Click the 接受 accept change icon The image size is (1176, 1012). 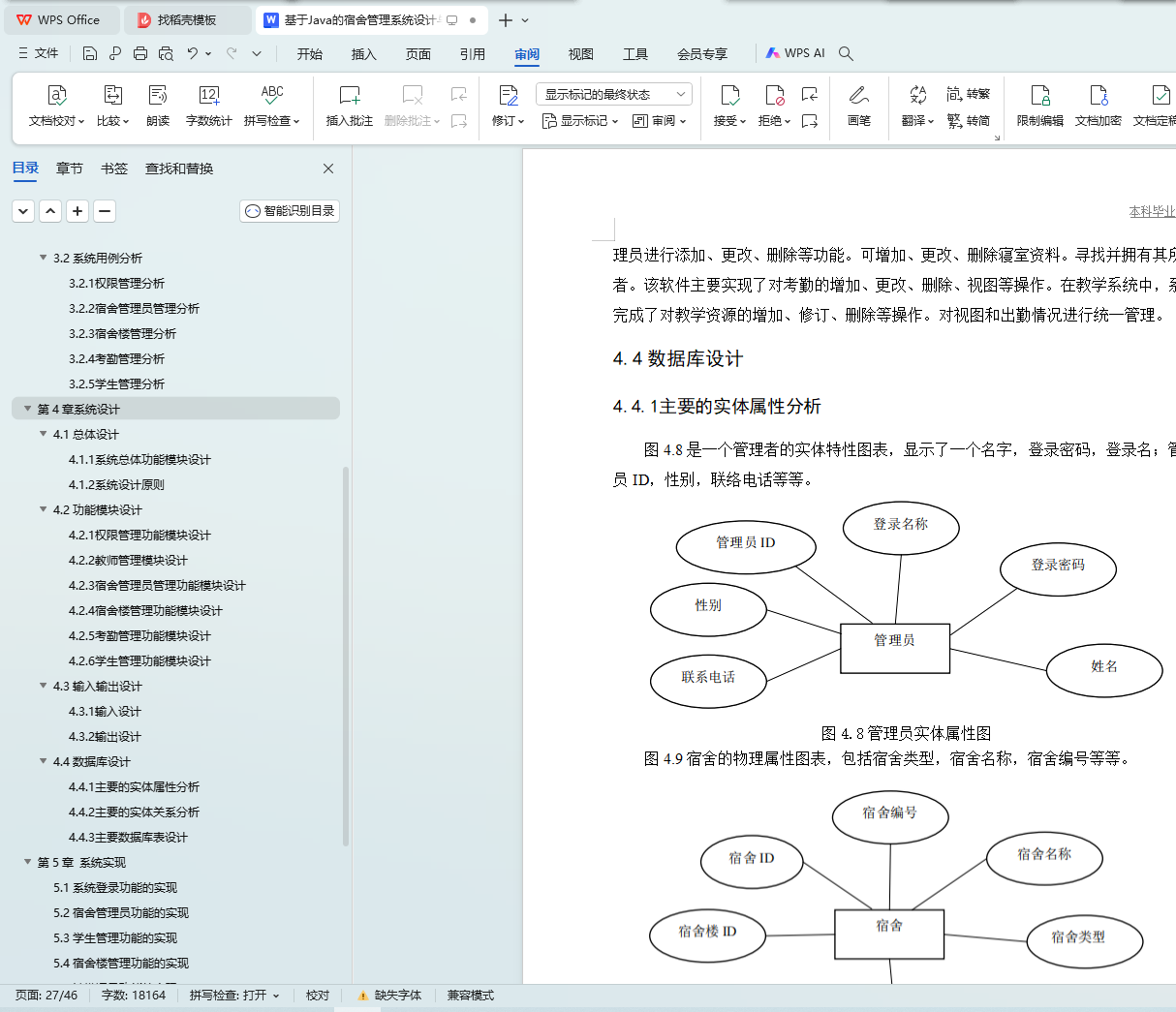[x=729, y=95]
